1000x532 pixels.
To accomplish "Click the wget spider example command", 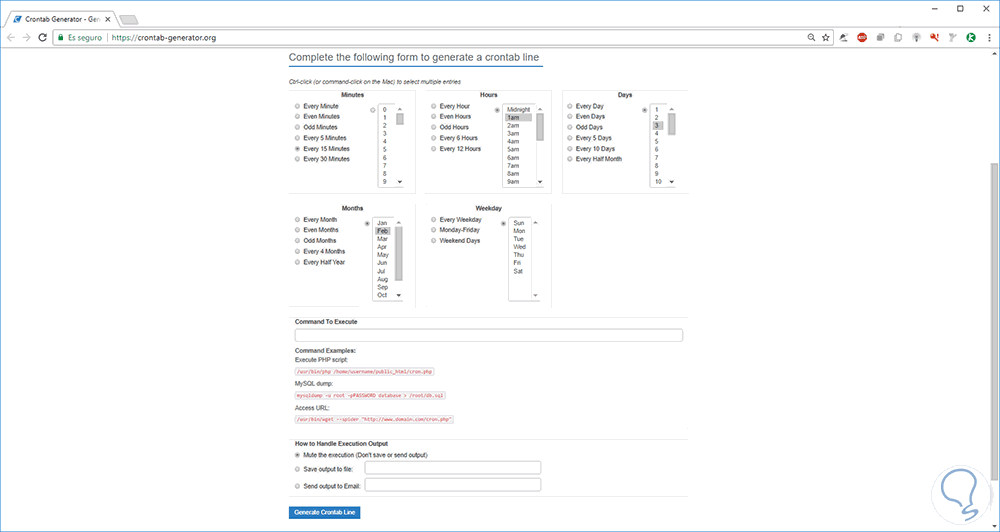I will [374, 420].
